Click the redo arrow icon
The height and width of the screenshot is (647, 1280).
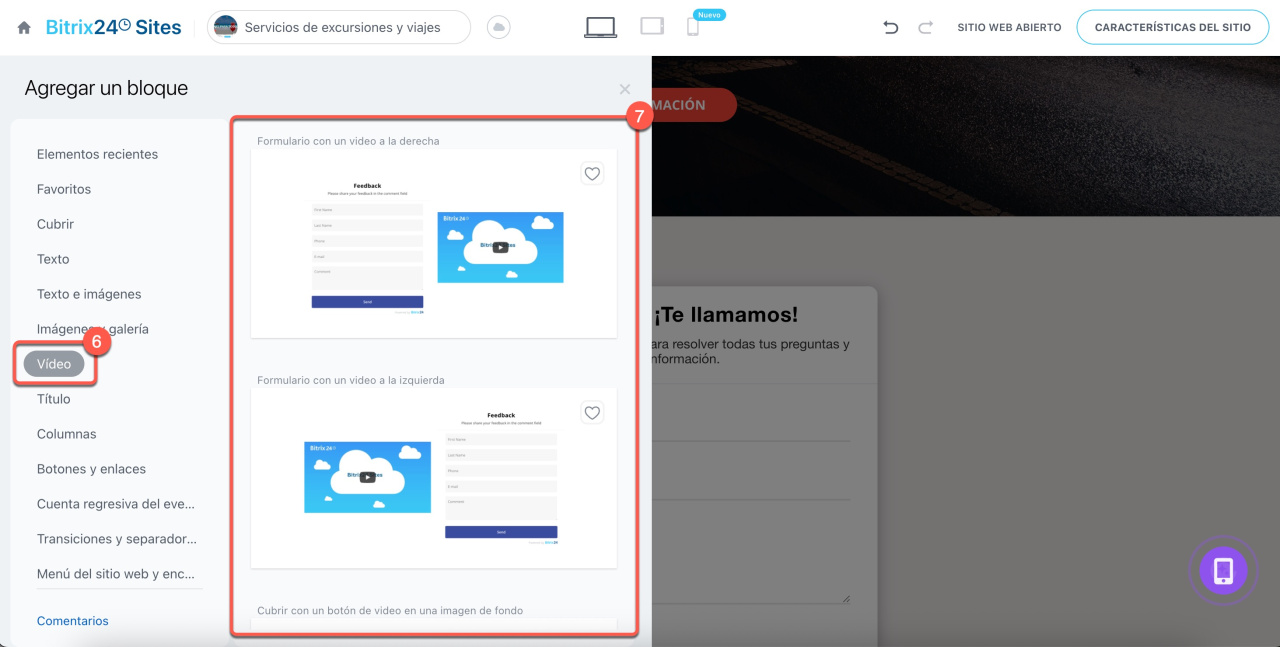click(x=925, y=28)
